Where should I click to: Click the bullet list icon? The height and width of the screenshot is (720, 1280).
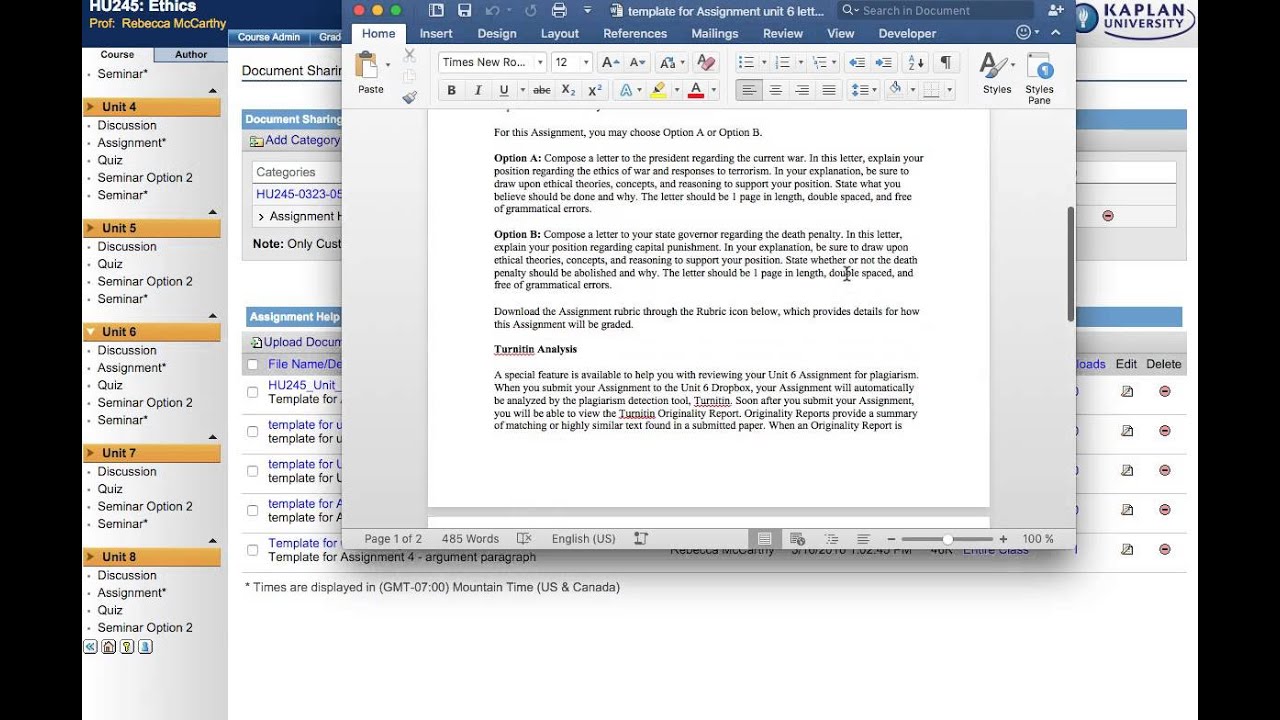coord(746,62)
